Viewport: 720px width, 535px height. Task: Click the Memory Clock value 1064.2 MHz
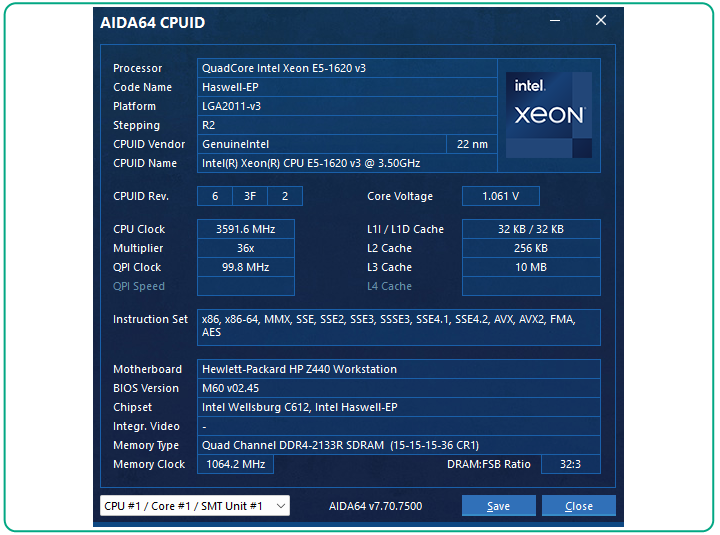(x=236, y=464)
